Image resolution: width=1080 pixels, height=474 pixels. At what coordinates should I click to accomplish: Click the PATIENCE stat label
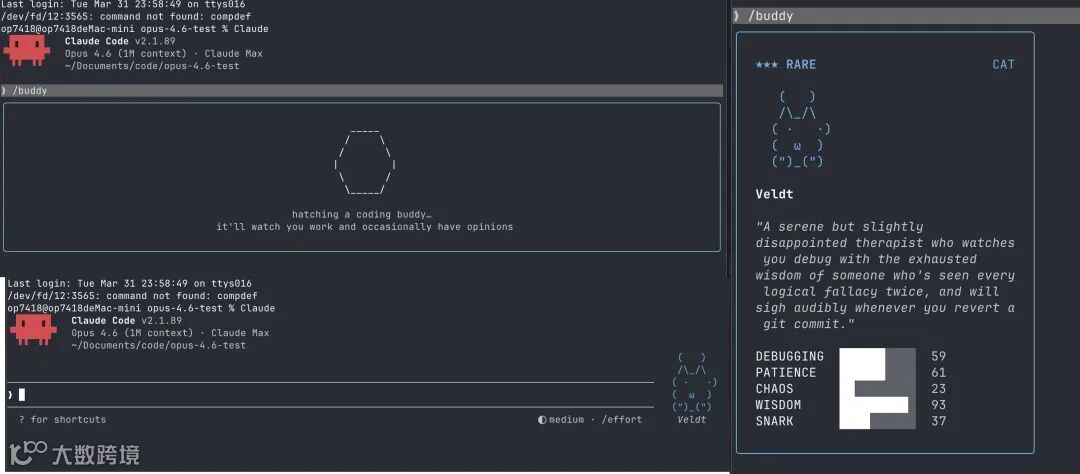[785, 373]
